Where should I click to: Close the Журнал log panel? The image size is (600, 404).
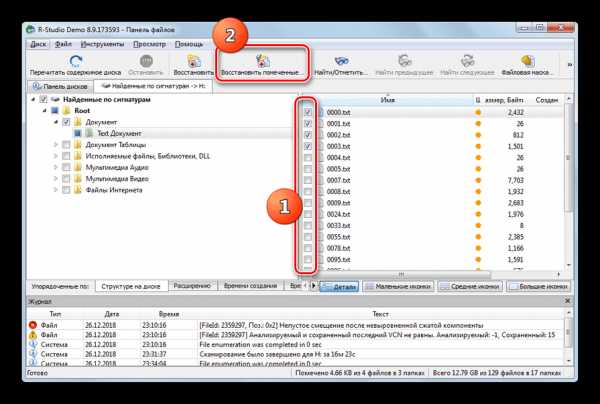[567, 301]
